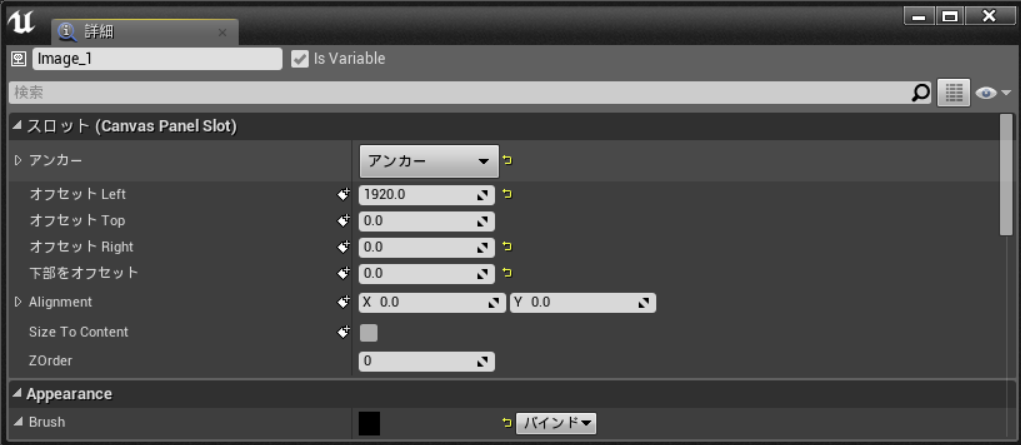Collapse the スロット (Canvas Panel Slot) section

point(17,126)
